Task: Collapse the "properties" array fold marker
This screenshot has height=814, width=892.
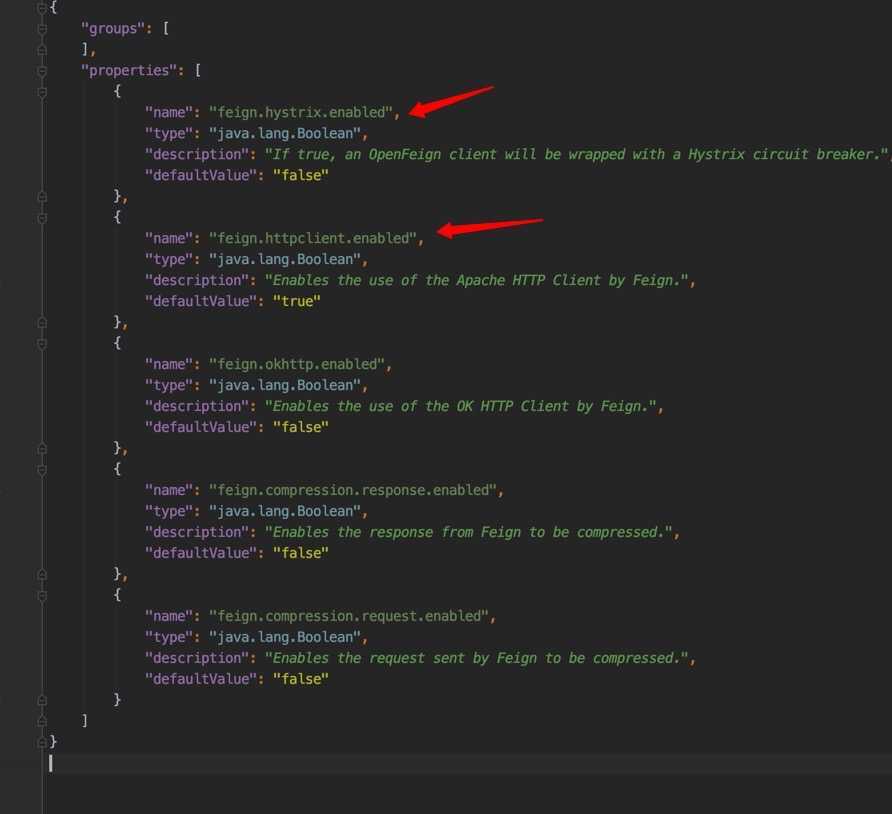Action: click(x=42, y=71)
